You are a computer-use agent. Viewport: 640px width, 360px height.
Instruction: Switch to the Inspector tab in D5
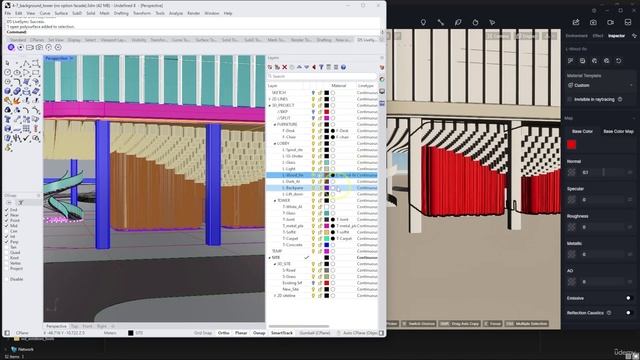616,36
